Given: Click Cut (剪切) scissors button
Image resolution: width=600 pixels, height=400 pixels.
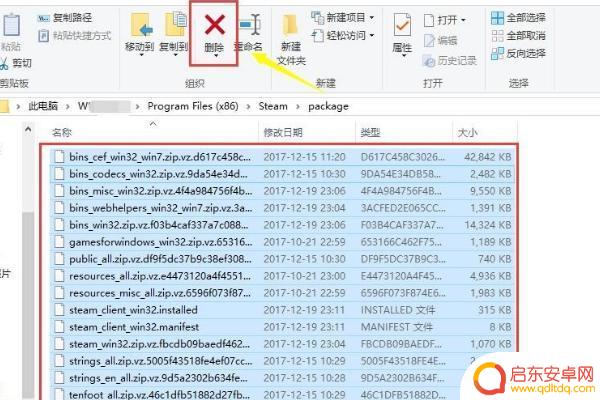Looking at the screenshot, I should click(x=16, y=63).
